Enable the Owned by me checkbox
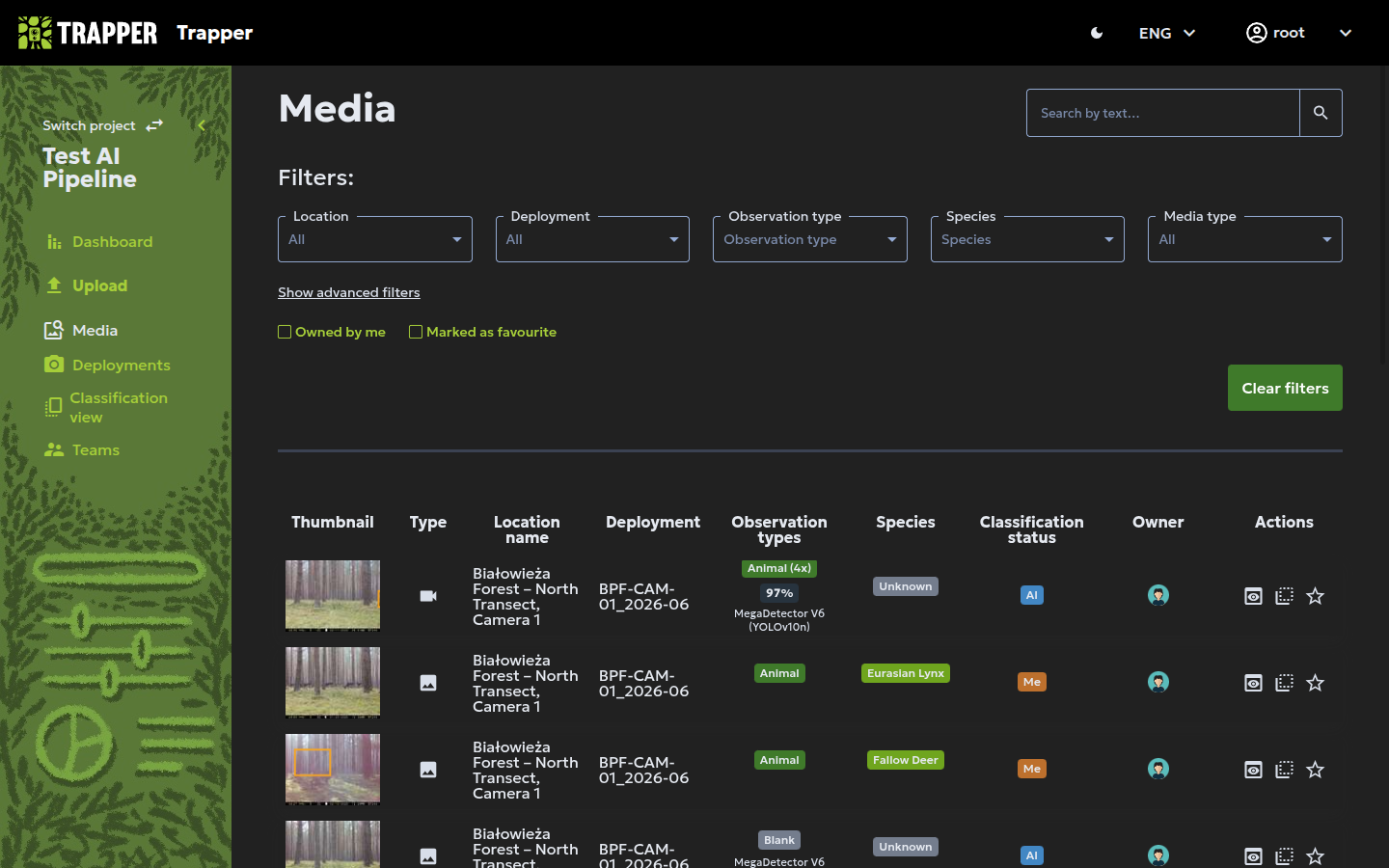Image resolution: width=1389 pixels, height=868 pixels. click(x=285, y=332)
